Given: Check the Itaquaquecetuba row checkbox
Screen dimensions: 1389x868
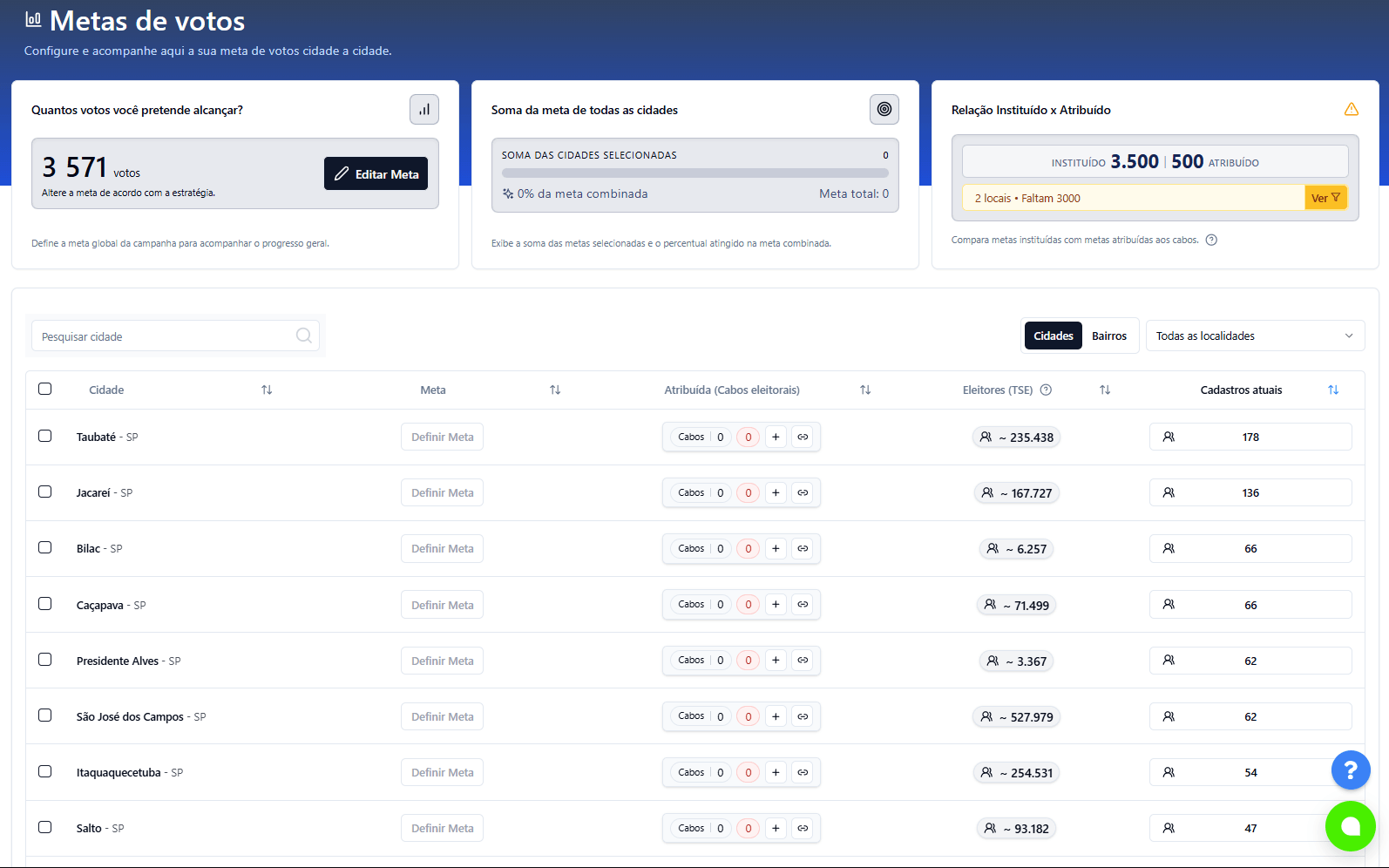Looking at the screenshot, I should (x=45, y=771).
